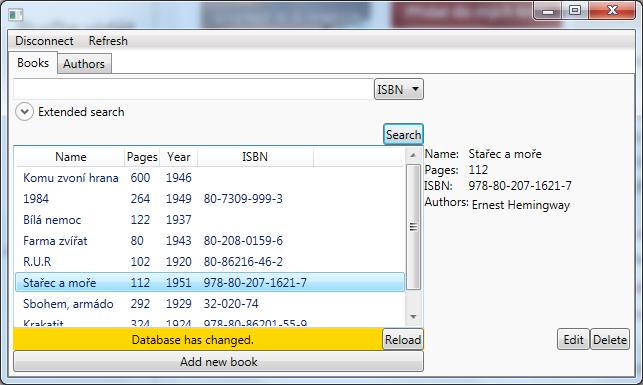Click the ISBN 80-86216-46-2 cell

tap(243, 262)
